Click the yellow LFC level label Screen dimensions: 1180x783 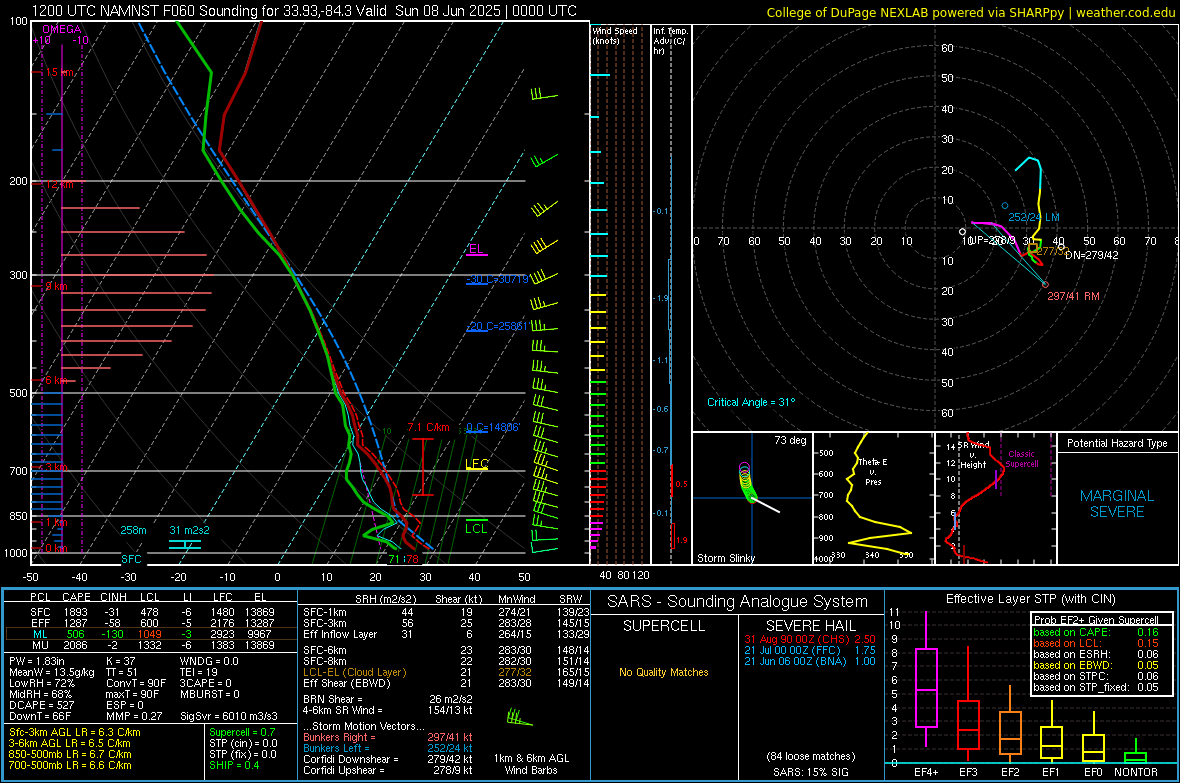tap(477, 464)
